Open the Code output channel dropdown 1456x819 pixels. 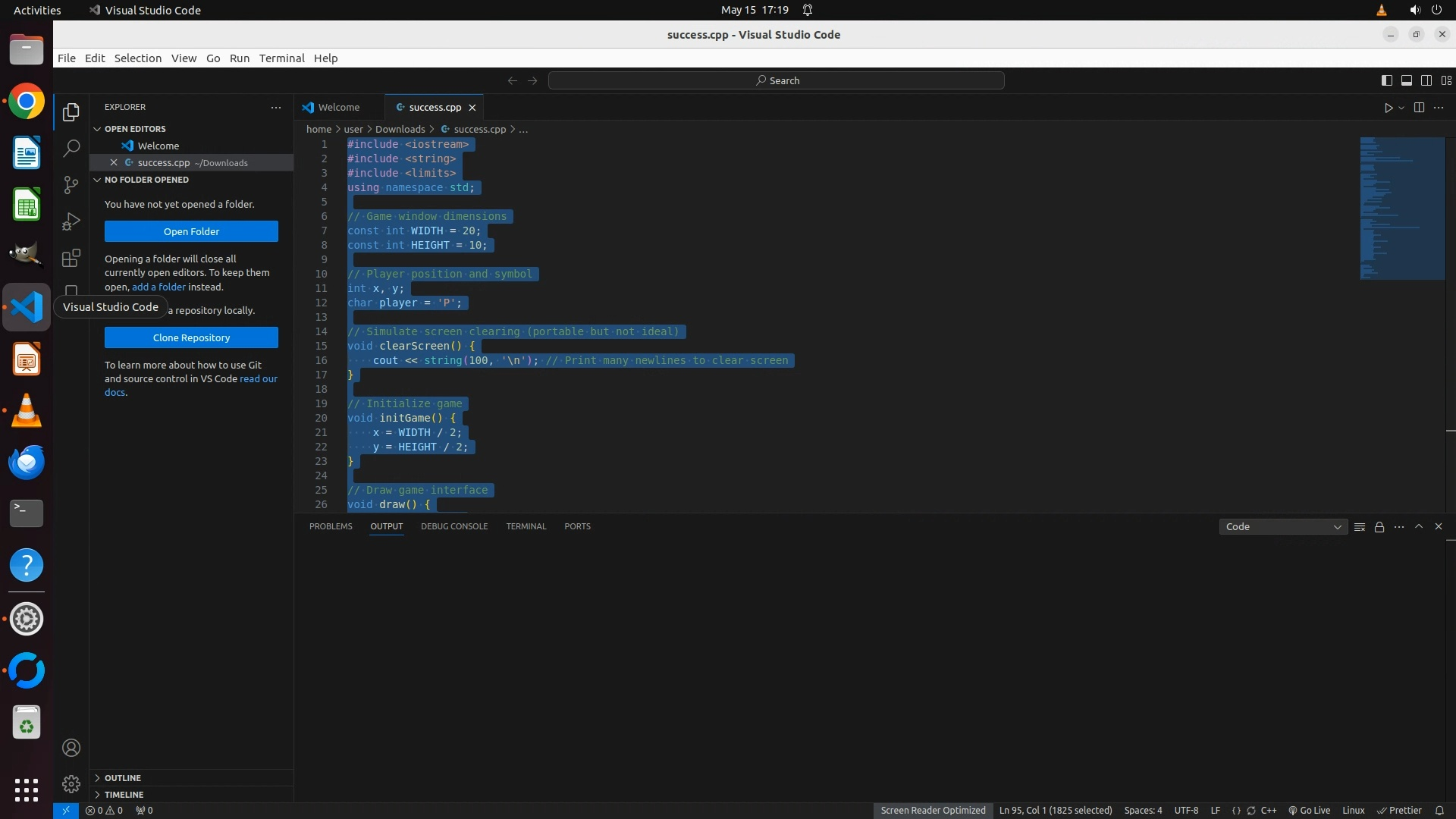(x=1283, y=527)
